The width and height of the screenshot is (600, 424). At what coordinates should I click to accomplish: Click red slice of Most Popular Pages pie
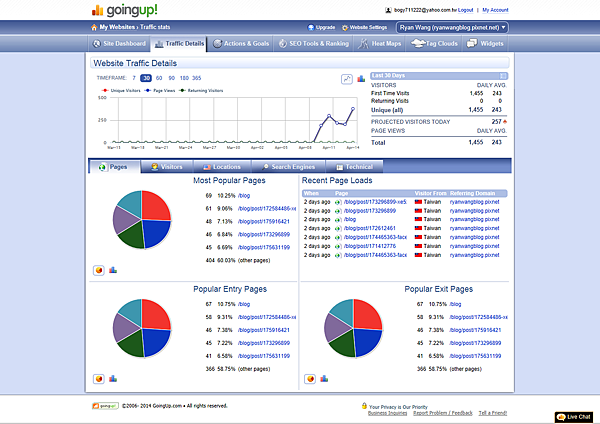(x=154, y=207)
